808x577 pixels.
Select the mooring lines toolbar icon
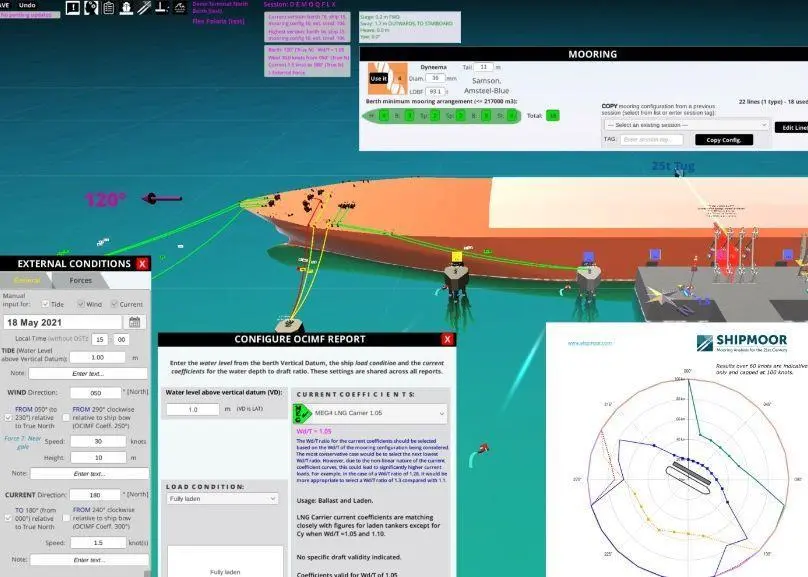[144, 7]
